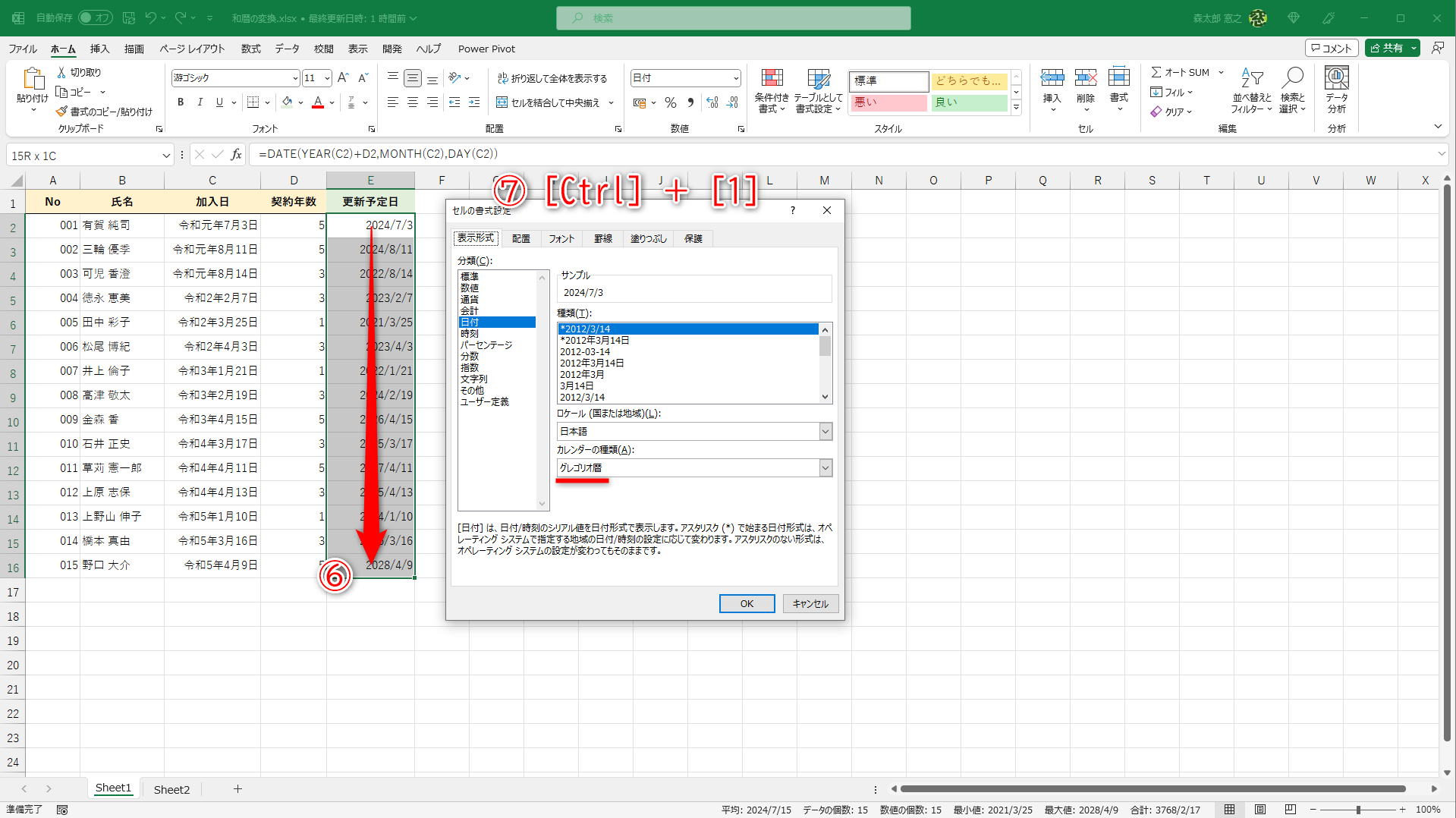Click the Format Painter icon

tap(61, 111)
